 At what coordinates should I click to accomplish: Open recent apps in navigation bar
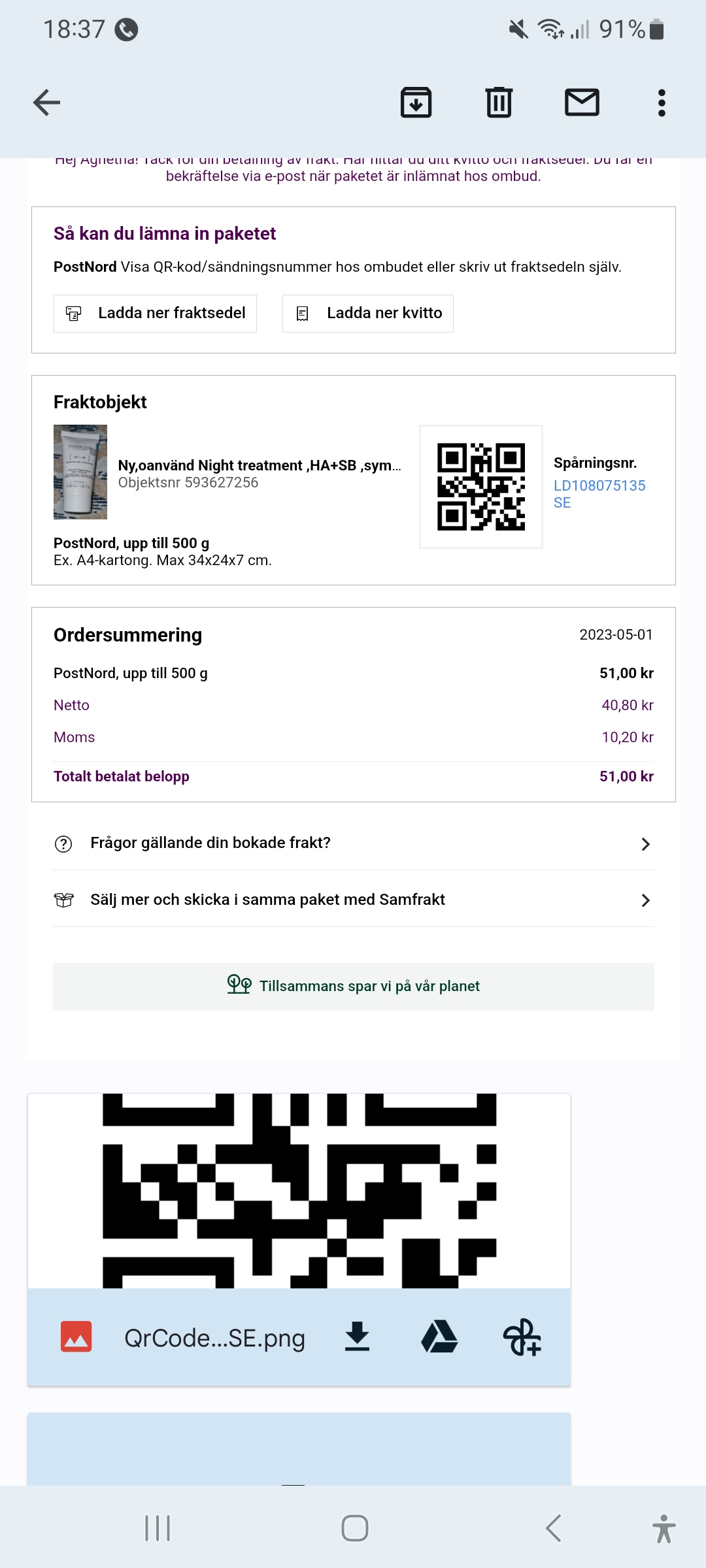pos(158,1528)
